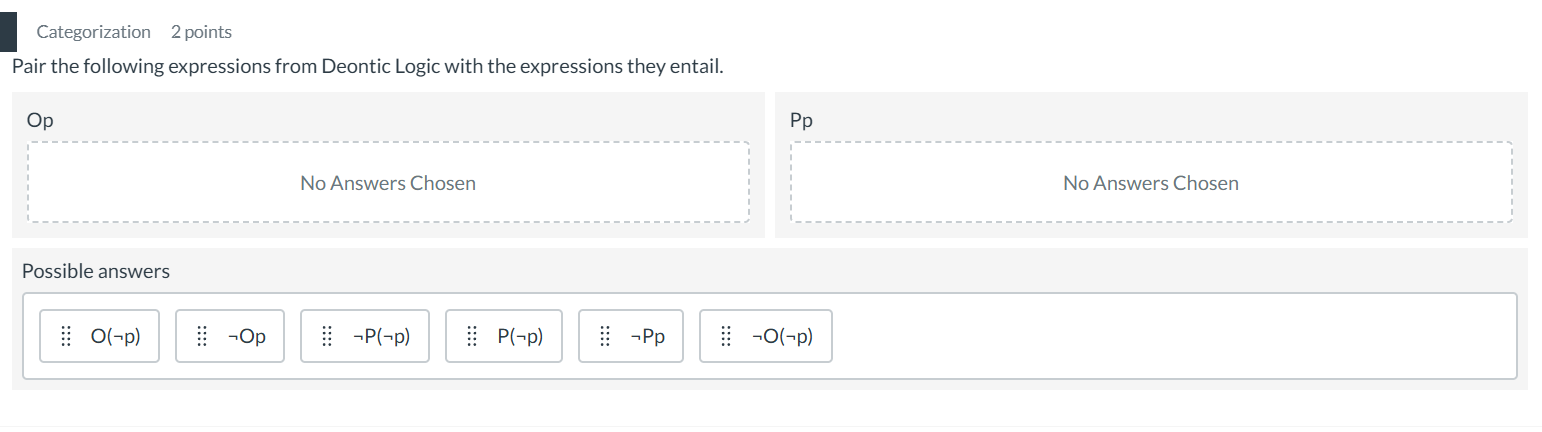The width and height of the screenshot is (1542, 432).
Task: Click drag handle of the ¬Op answer
Action: click(202, 336)
